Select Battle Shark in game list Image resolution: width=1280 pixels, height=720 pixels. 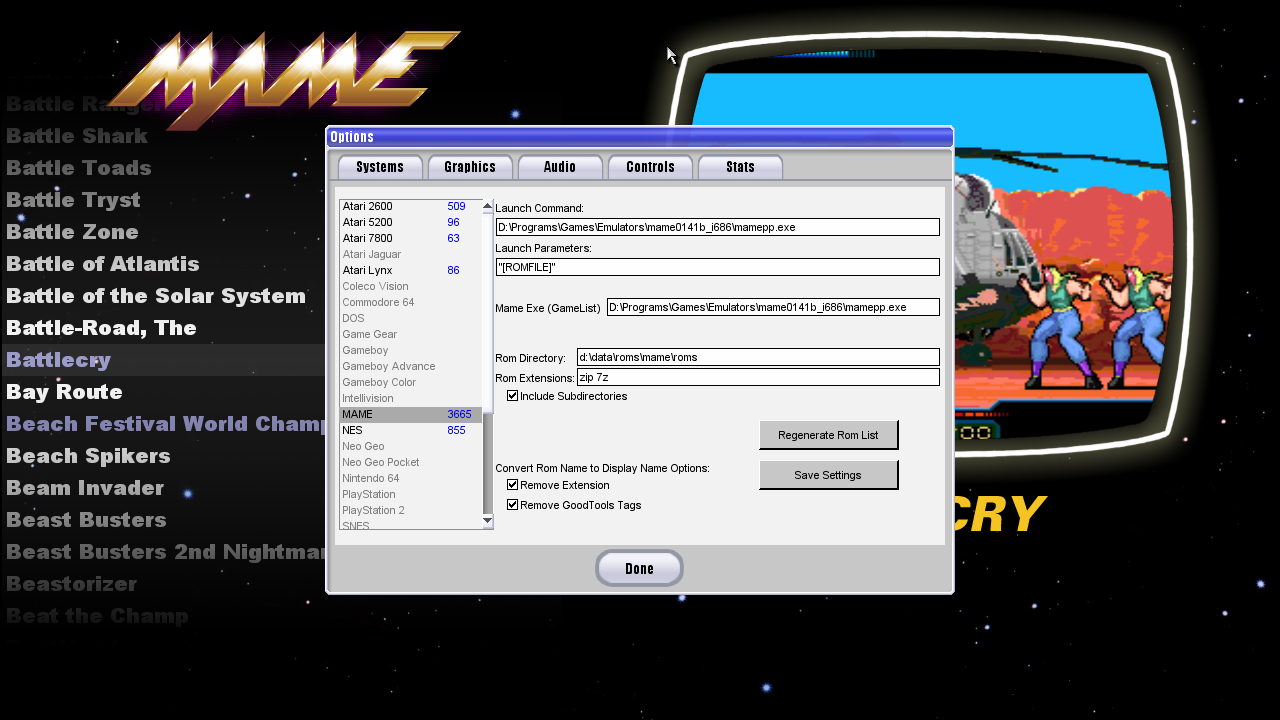77,136
